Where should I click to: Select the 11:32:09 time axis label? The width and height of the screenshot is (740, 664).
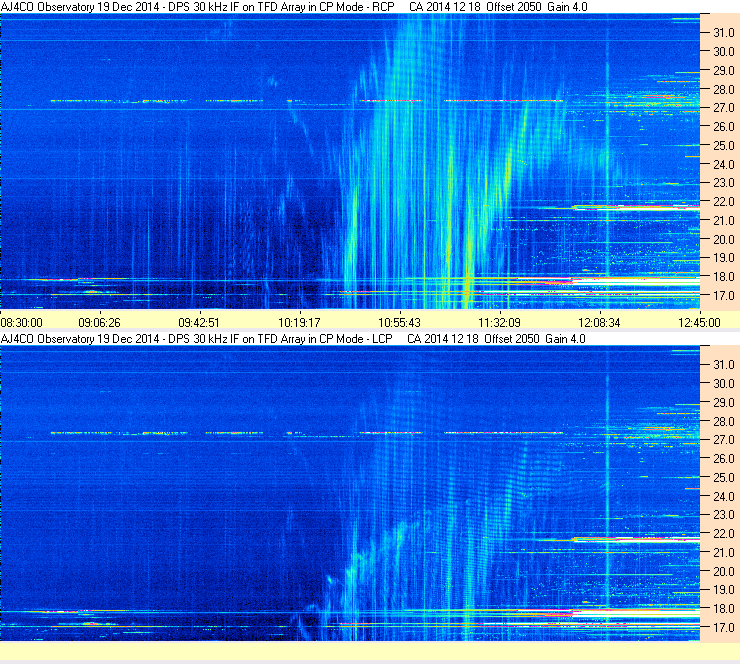click(x=499, y=323)
